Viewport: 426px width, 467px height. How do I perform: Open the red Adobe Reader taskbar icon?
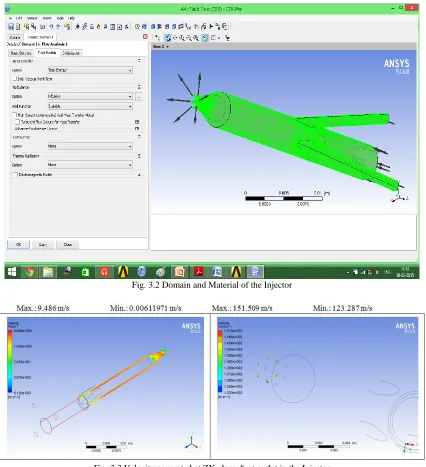pyautogui.click(x=199, y=272)
